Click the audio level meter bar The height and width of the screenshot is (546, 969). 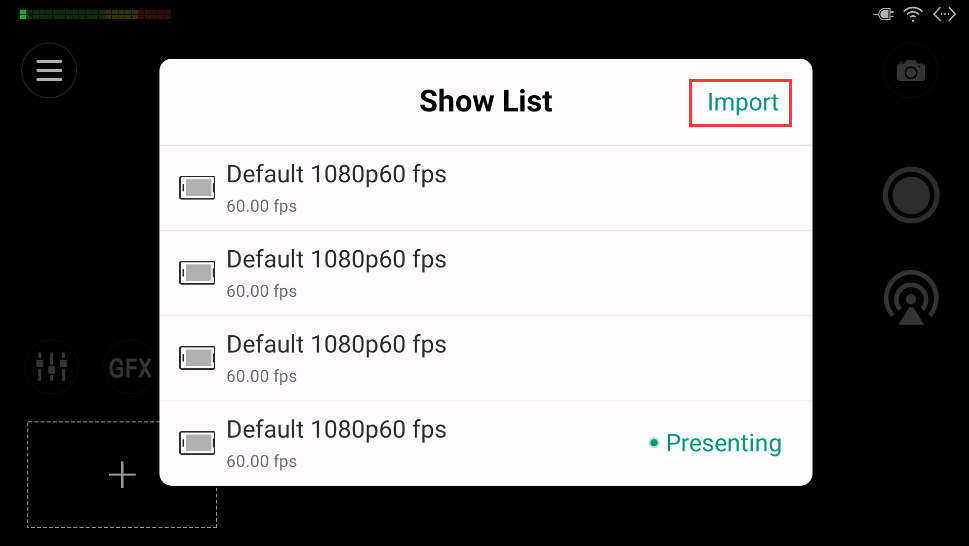(x=95, y=14)
